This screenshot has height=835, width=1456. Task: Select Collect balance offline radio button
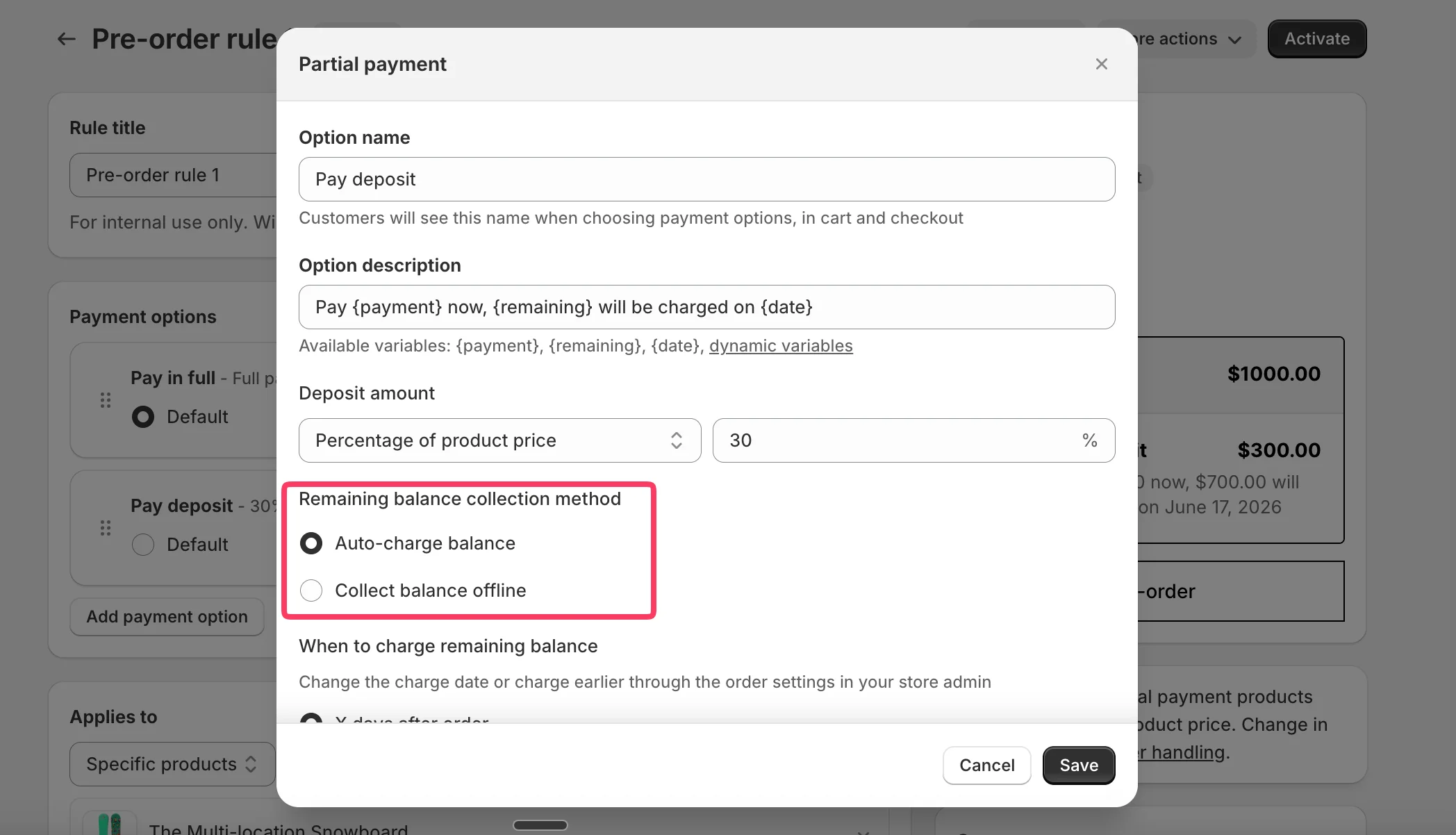(311, 590)
